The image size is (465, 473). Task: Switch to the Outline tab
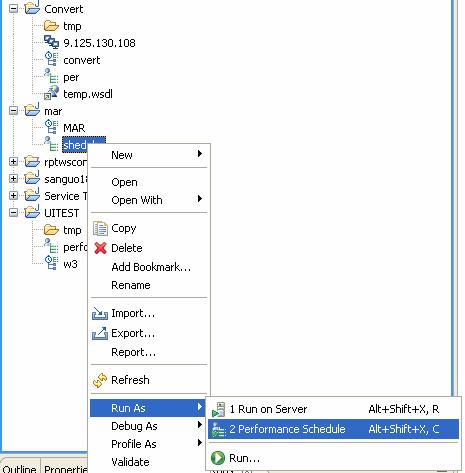point(19,468)
